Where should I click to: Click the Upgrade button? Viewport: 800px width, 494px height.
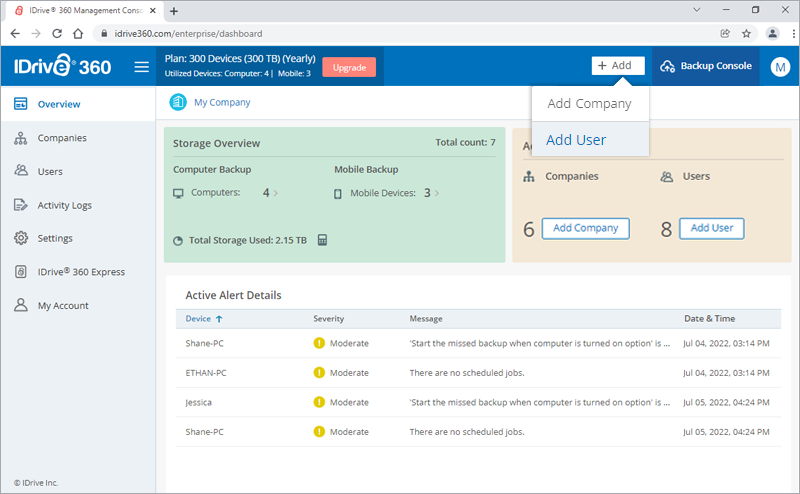pyautogui.click(x=349, y=67)
